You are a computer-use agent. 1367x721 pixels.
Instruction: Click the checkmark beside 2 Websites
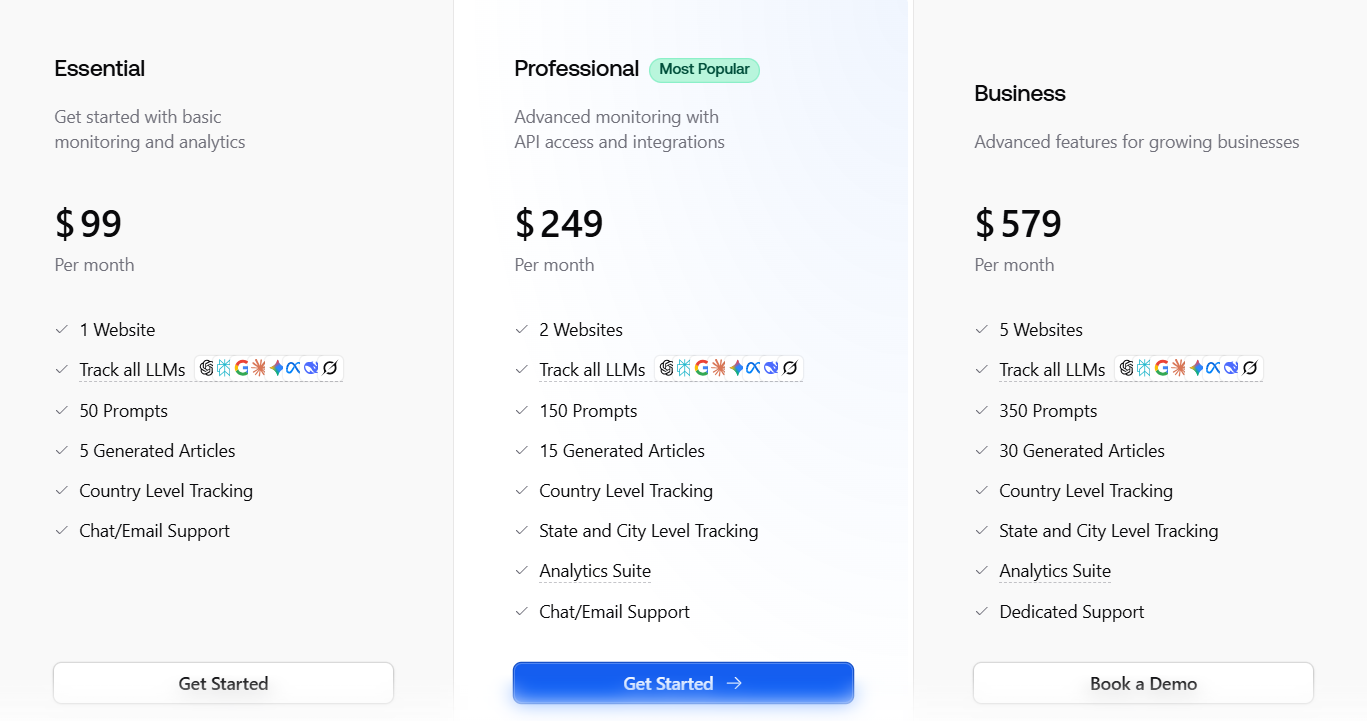pyautogui.click(x=520, y=329)
